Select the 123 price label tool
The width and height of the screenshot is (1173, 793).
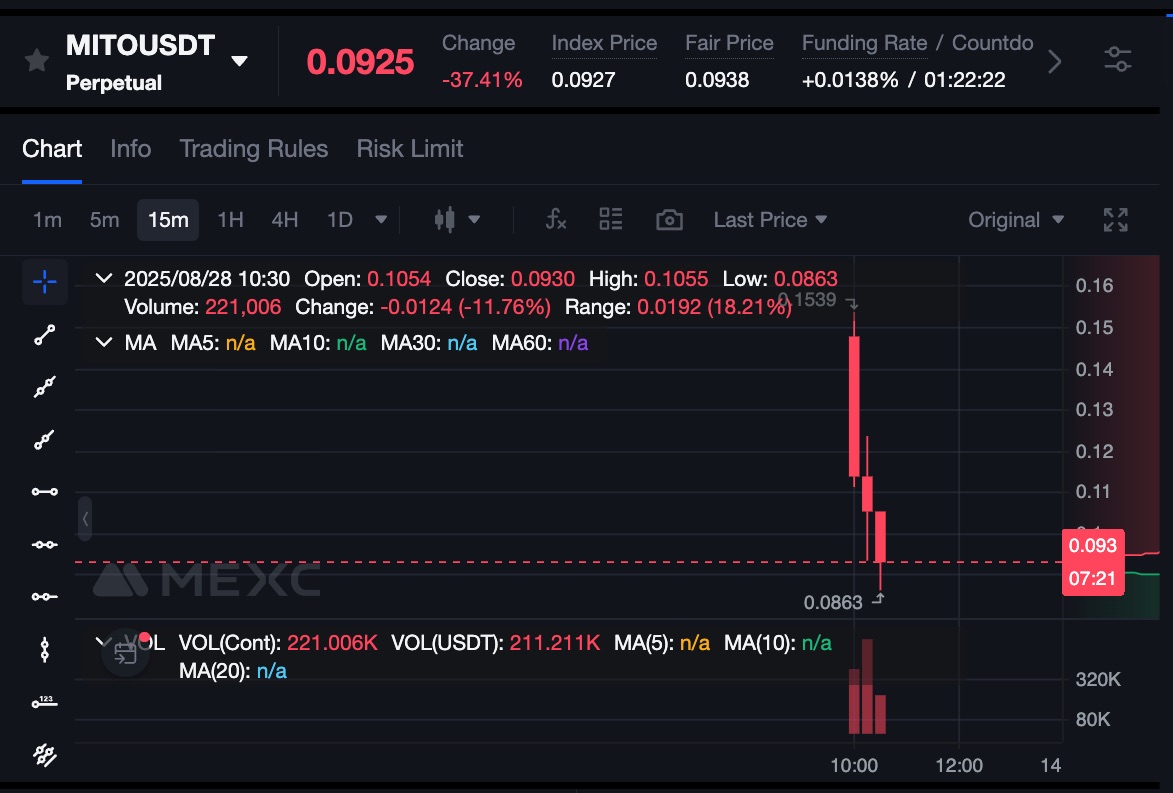coord(44,702)
